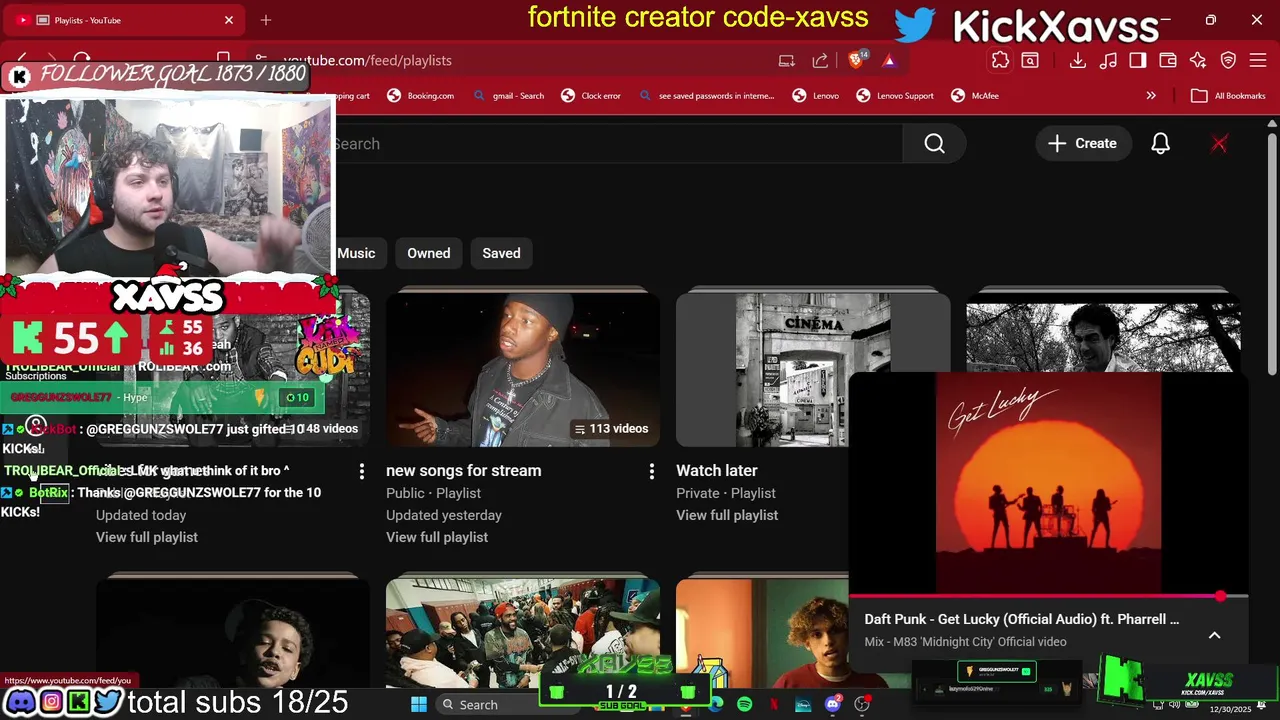Viewport: 1280px width, 720px height.
Task: Expand the Daft Punk miniplayer chevron
Action: coord(1214,635)
